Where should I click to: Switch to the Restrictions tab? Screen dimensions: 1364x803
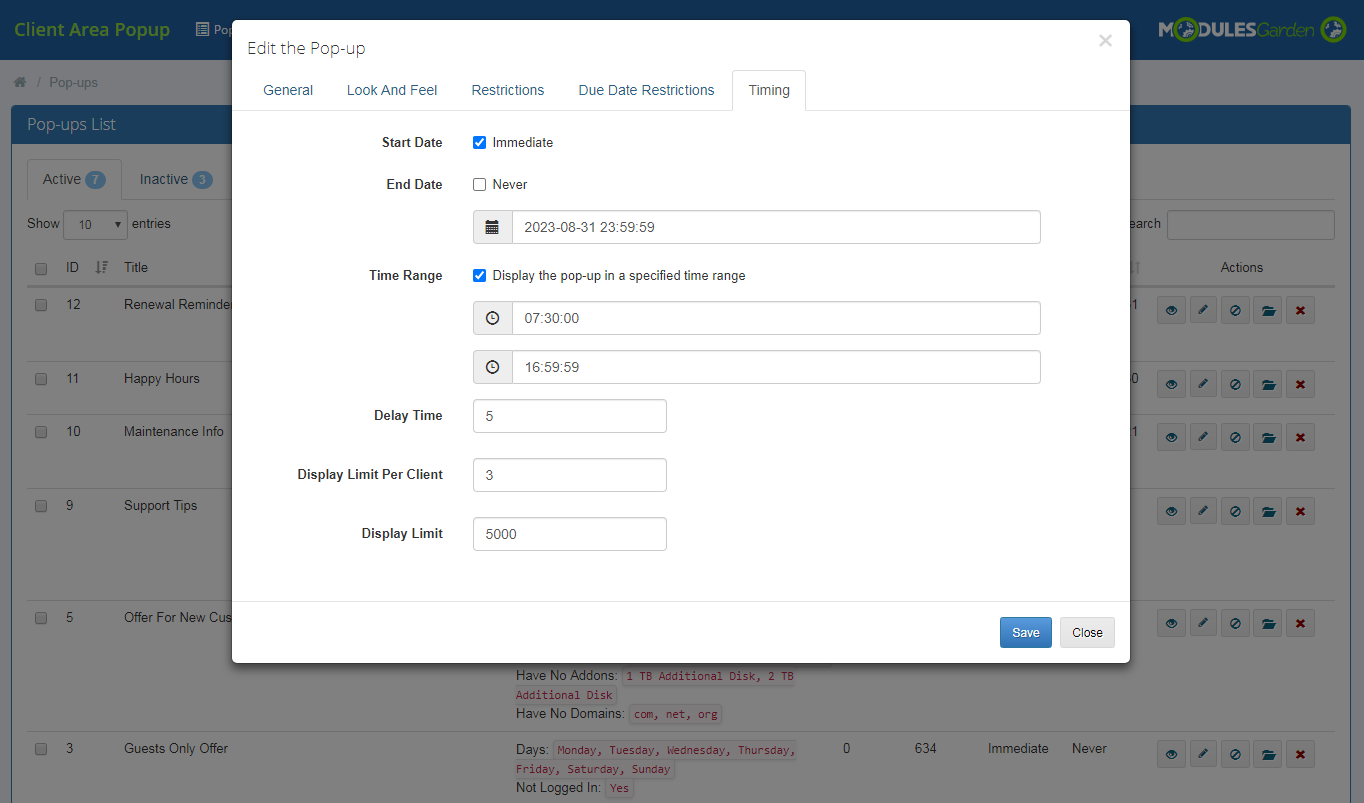tap(507, 90)
